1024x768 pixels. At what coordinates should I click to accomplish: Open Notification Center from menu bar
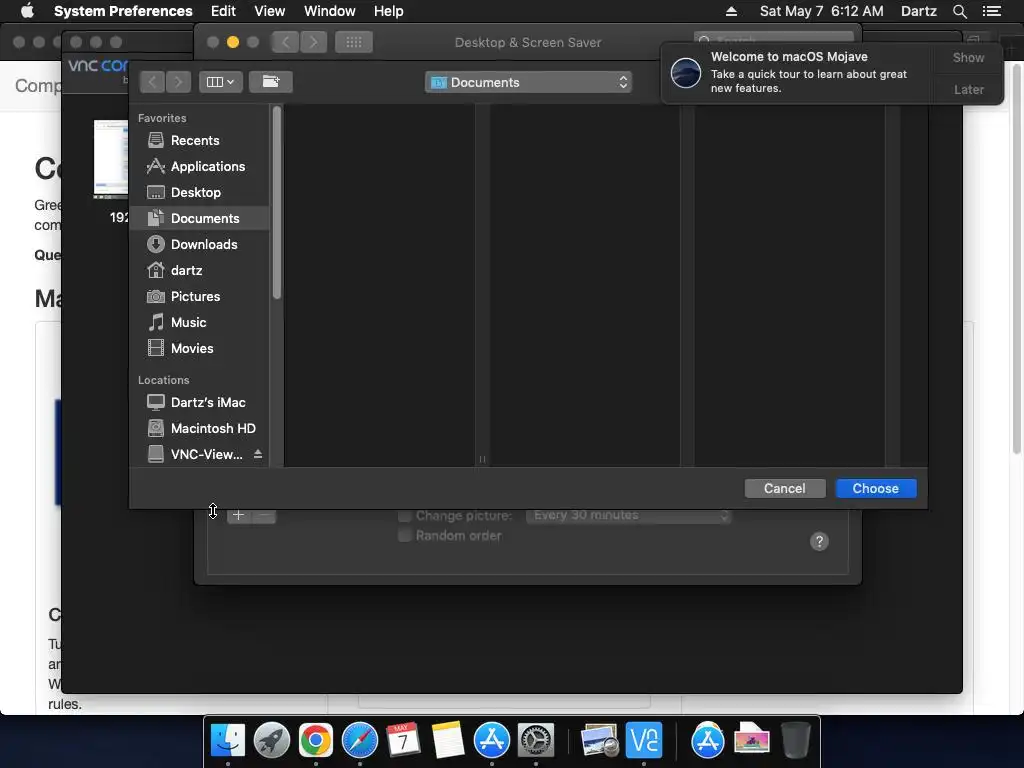[991, 11]
